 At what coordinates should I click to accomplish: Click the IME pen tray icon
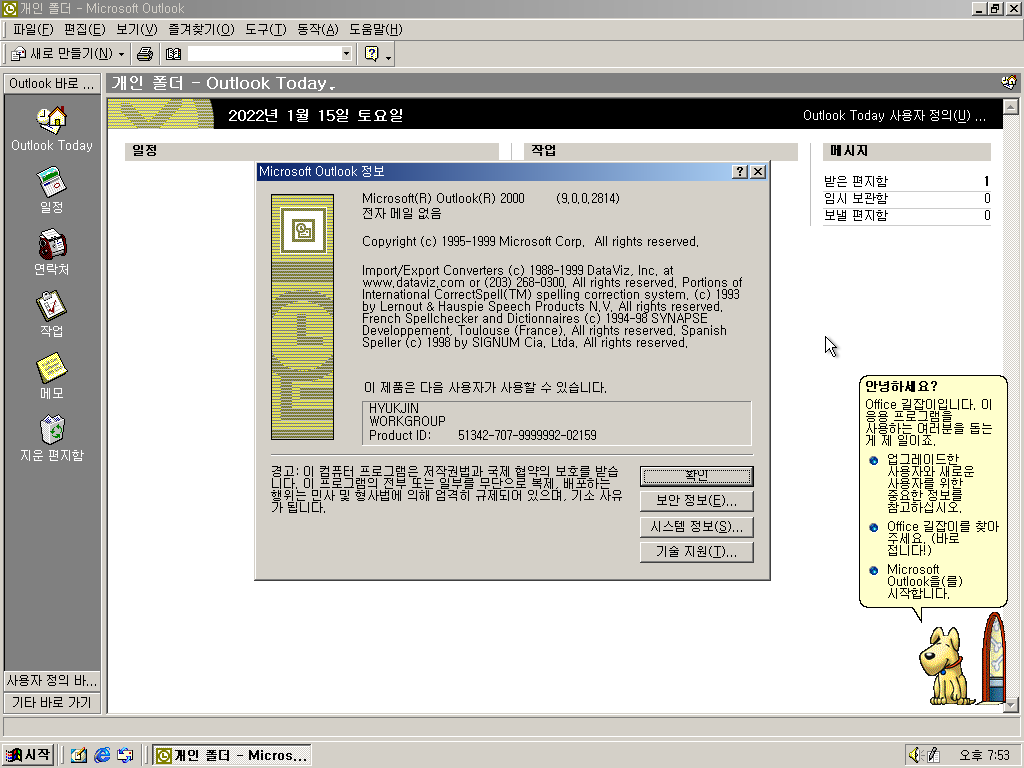[933, 756]
